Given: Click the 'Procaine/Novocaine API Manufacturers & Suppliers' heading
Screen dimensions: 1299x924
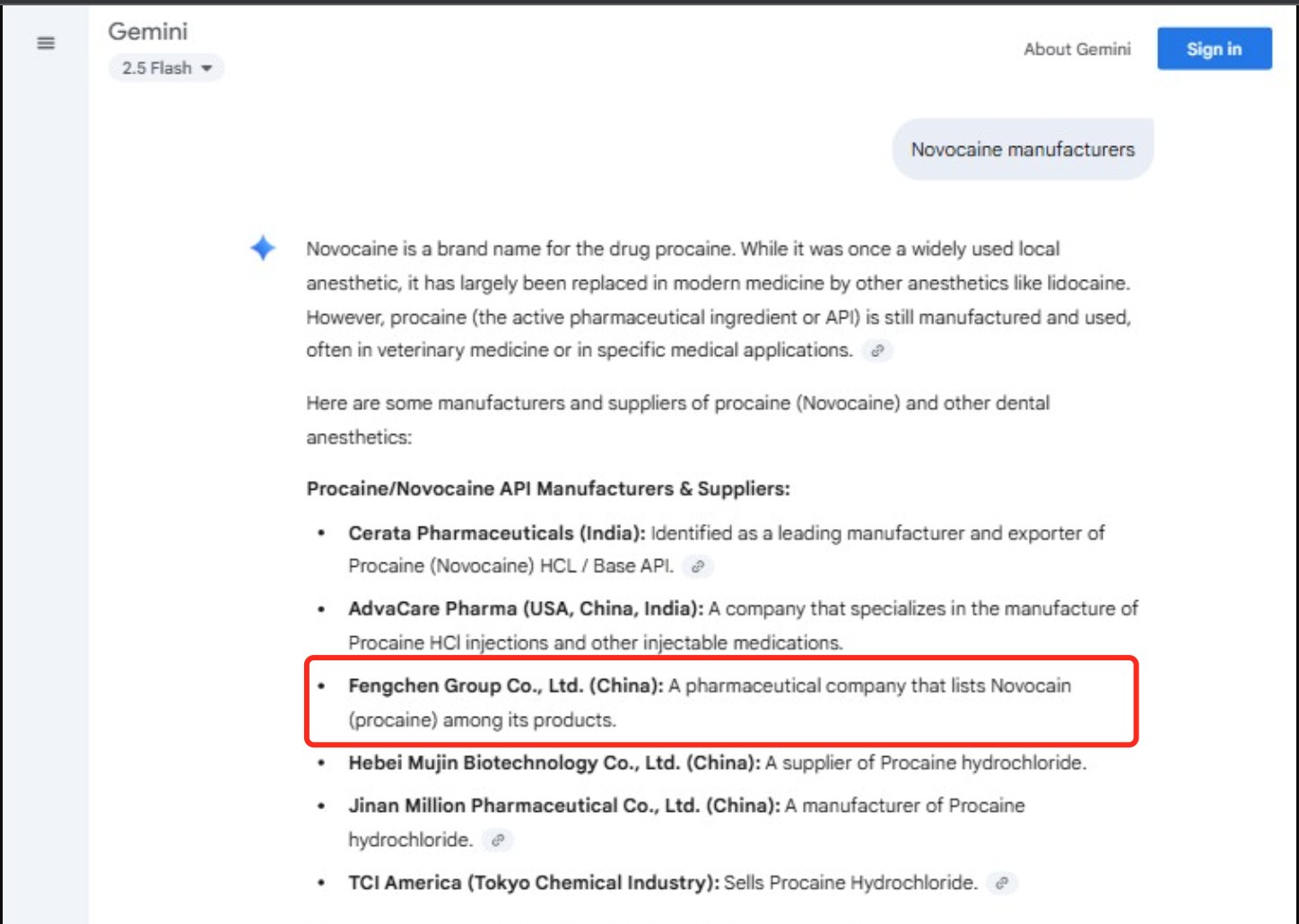Looking at the screenshot, I should [548, 489].
